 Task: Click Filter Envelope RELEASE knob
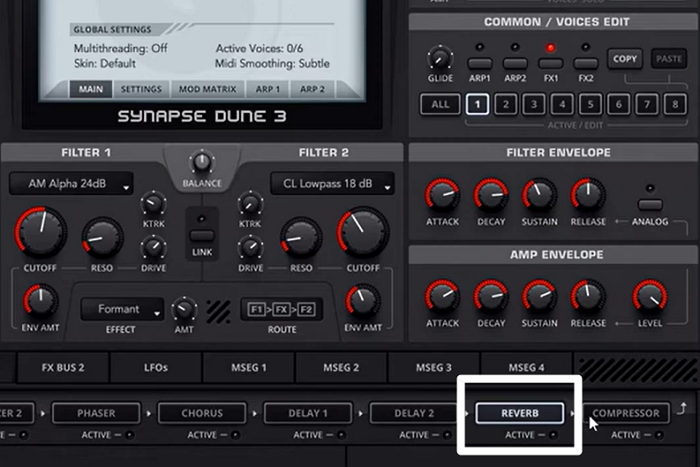(588, 196)
